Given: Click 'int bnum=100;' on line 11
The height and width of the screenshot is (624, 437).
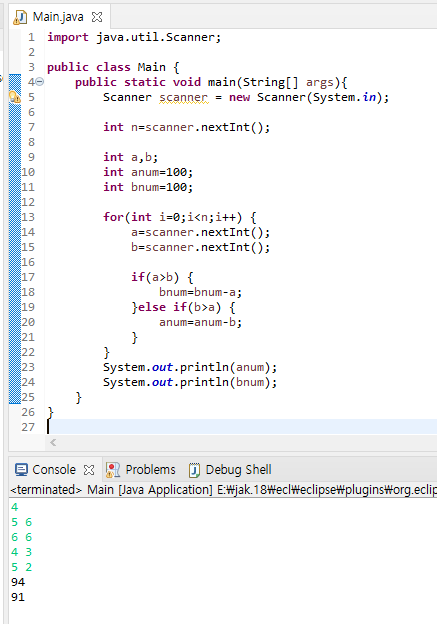Looking at the screenshot, I should 148,187.
